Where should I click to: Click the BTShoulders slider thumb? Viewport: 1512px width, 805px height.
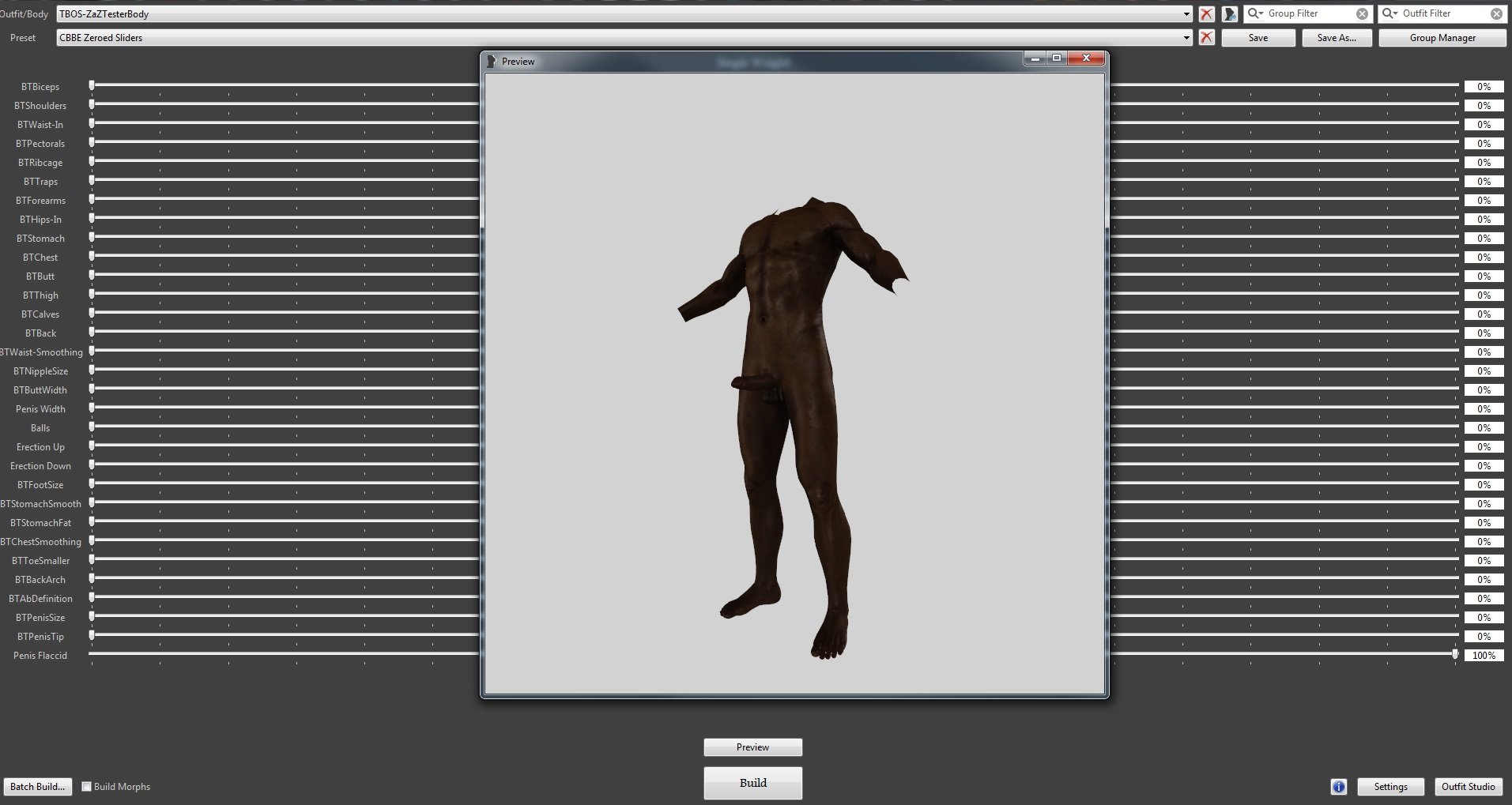[92, 104]
